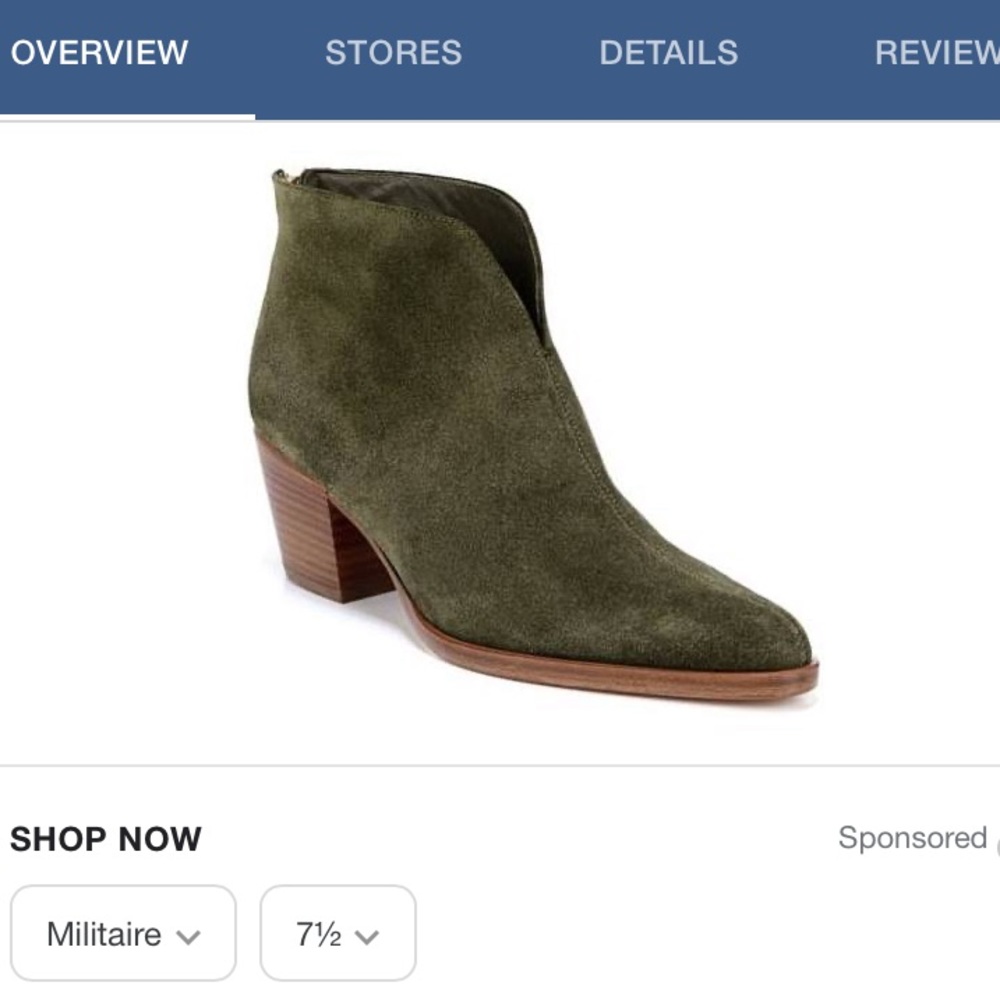Screen dimensions: 1000x1000
Task: Click the chevron beside Militaire
Action: [190, 936]
